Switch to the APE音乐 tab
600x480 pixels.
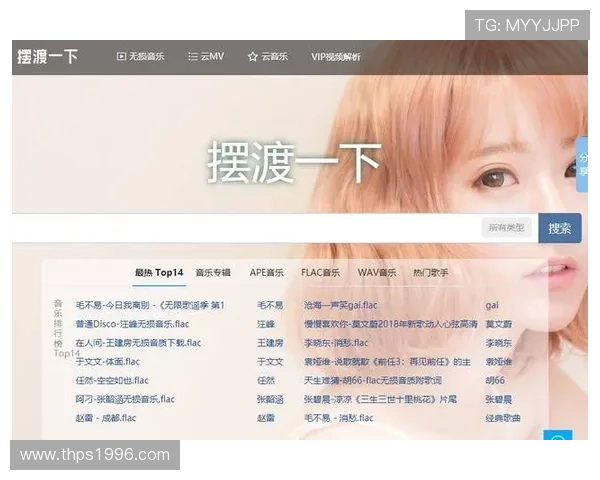(267, 272)
